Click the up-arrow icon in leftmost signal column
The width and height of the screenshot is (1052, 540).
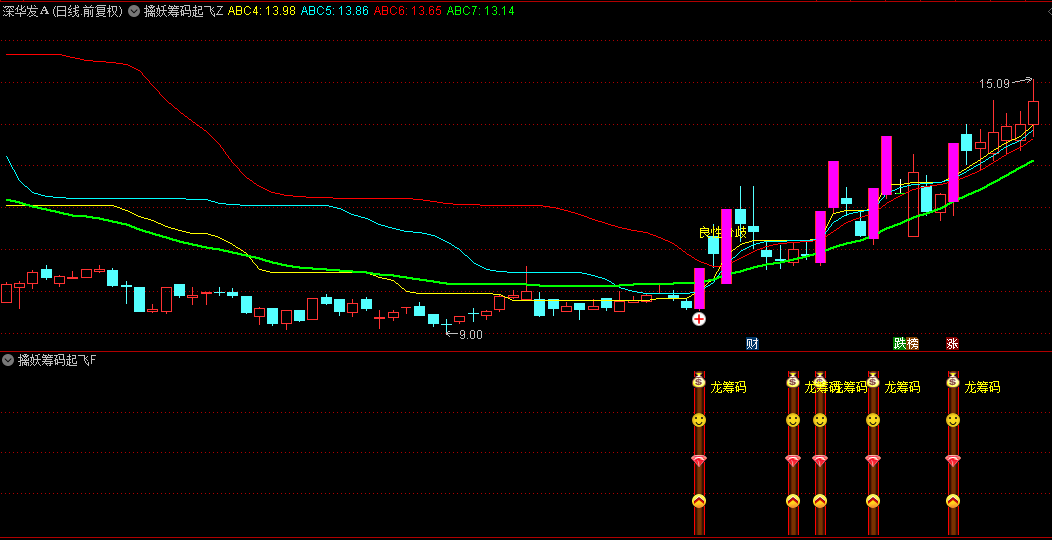pyautogui.click(x=699, y=500)
